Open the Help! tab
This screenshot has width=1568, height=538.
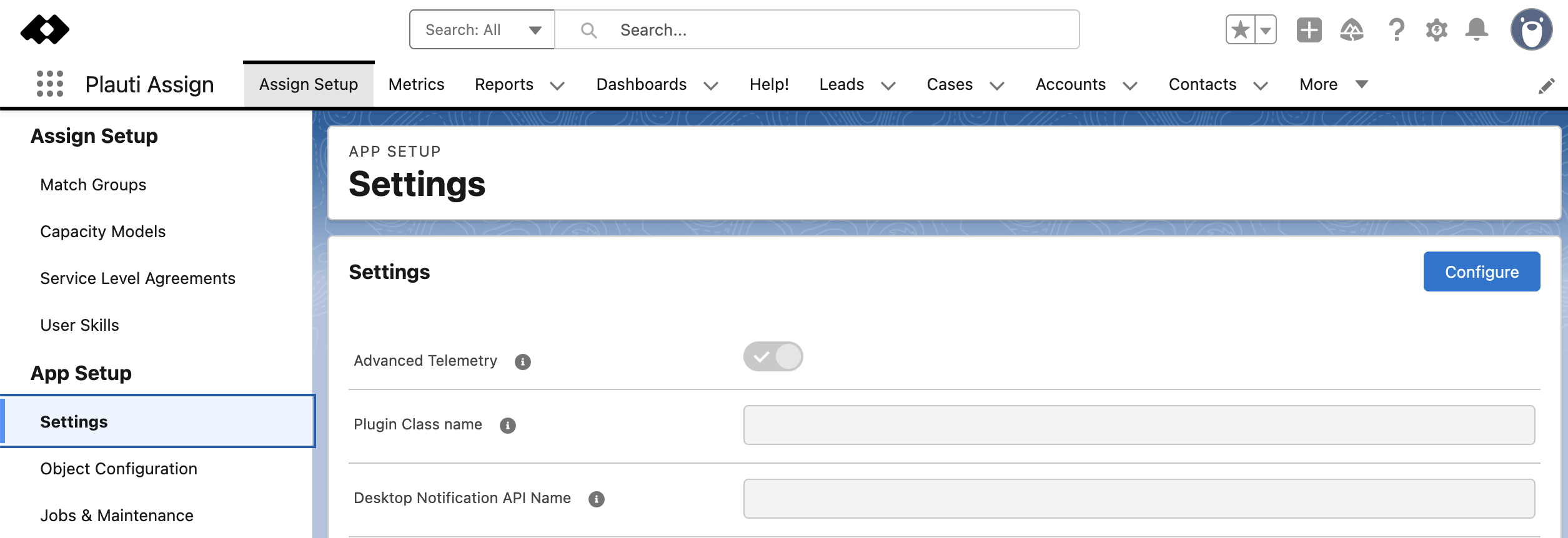[769, 84]
